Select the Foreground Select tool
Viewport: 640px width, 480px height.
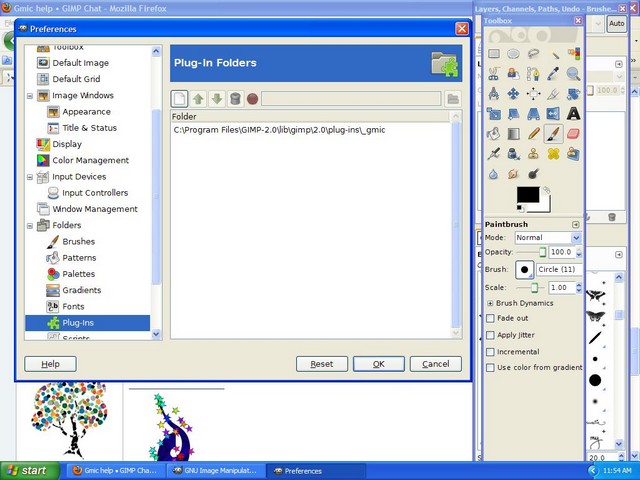click(x=513, y=74)
